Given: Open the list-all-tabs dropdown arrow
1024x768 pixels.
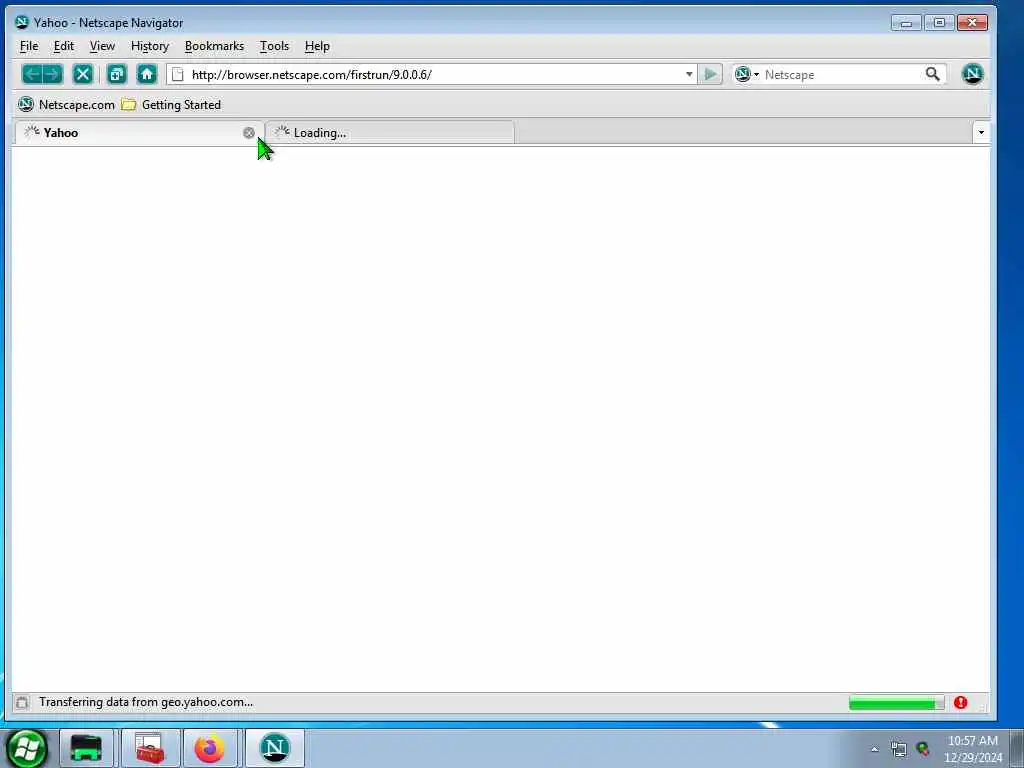Looking at the screenshot, I should click(x=981, y=133).
